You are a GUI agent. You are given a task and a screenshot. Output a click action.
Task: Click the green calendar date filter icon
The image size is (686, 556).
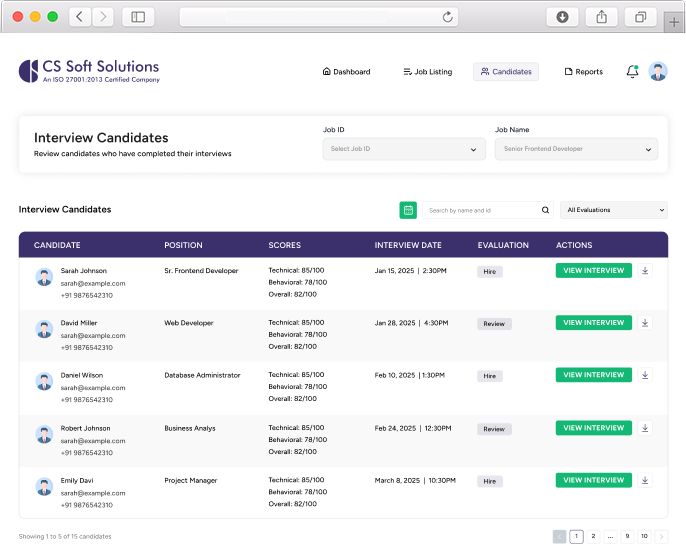[x=408, y=210]
